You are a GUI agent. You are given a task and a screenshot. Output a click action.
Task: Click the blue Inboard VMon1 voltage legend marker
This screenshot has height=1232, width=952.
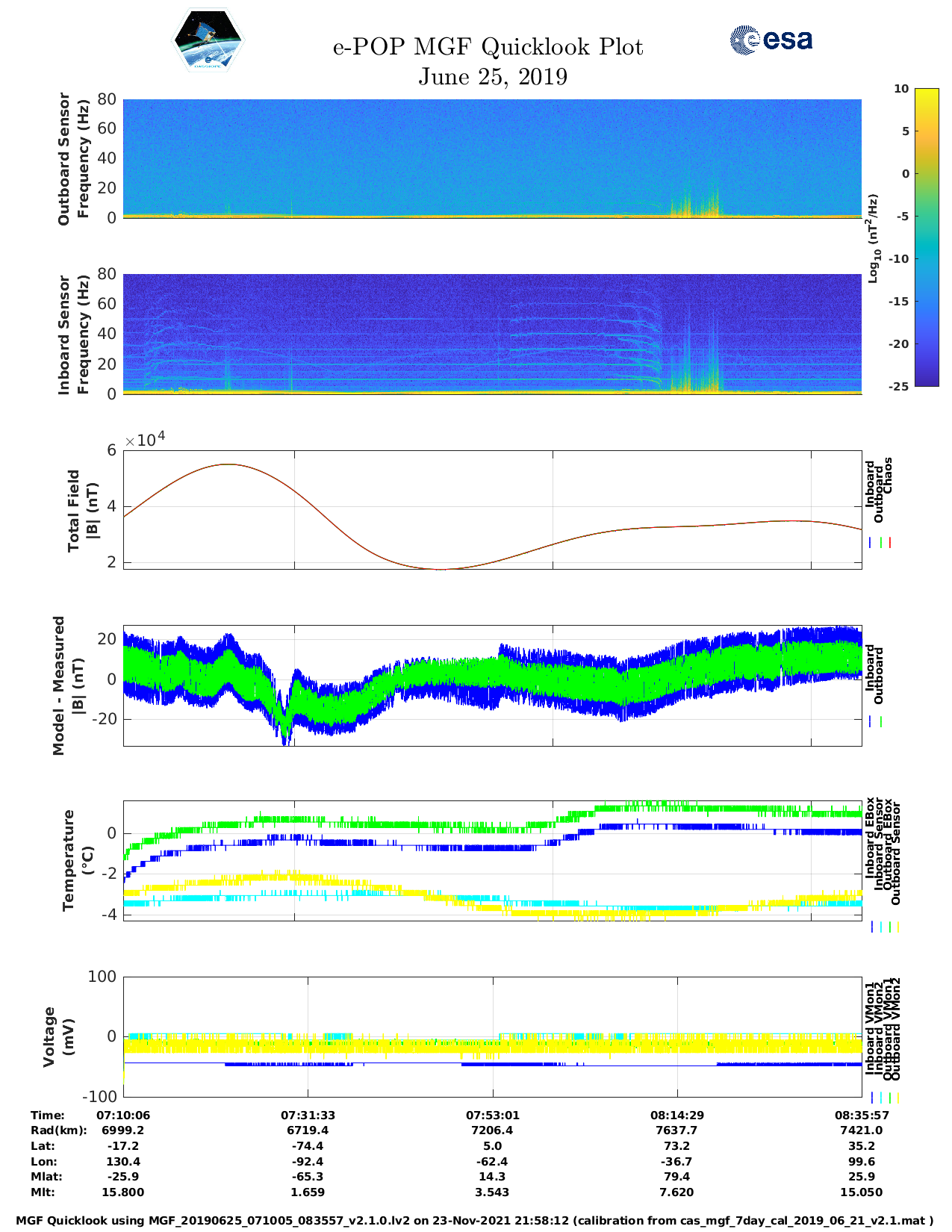tap(871, 1098)
